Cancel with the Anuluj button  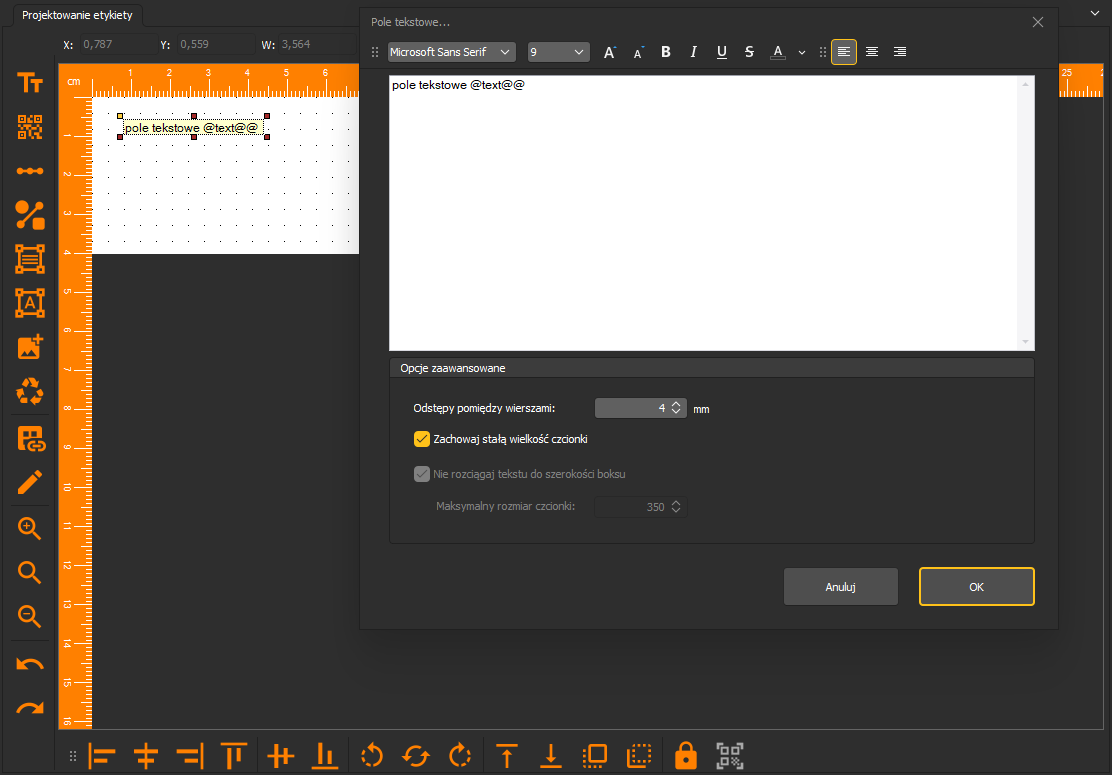click(x=840, y=586)
